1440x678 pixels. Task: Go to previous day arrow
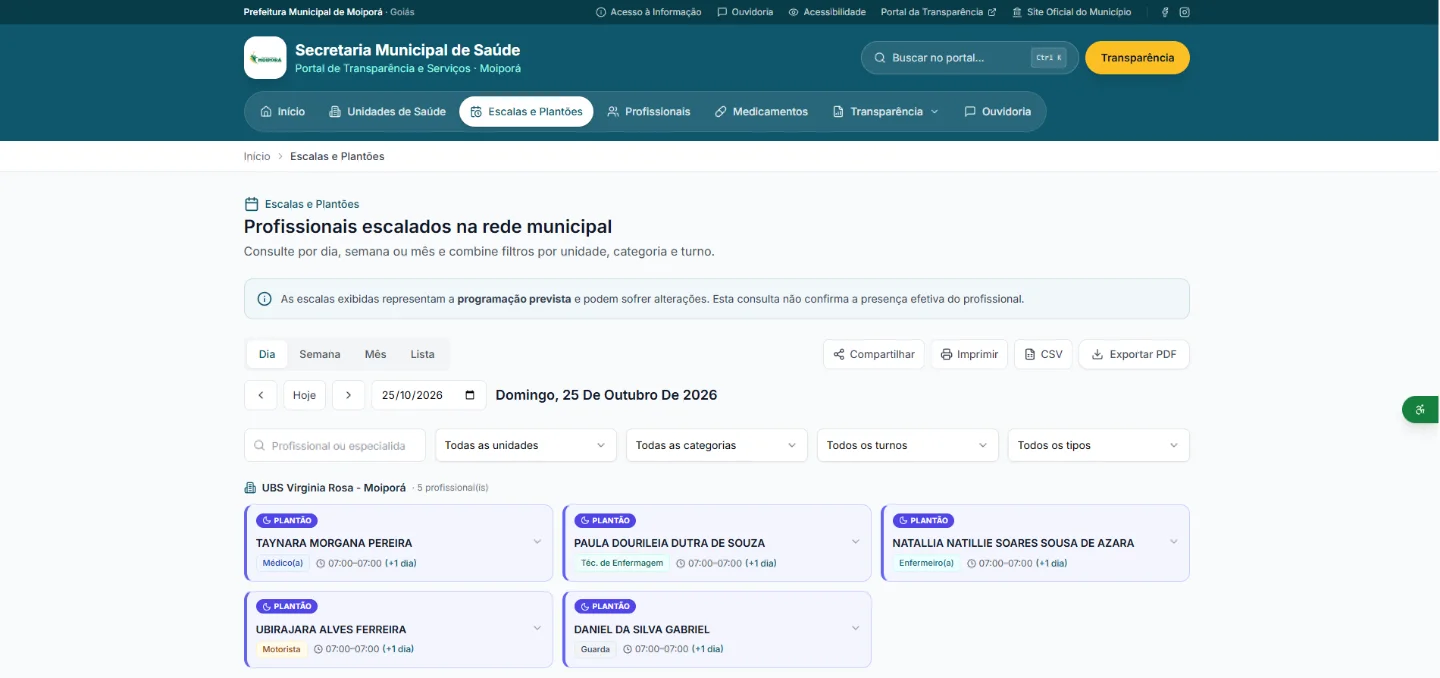[x=260, y=395]
